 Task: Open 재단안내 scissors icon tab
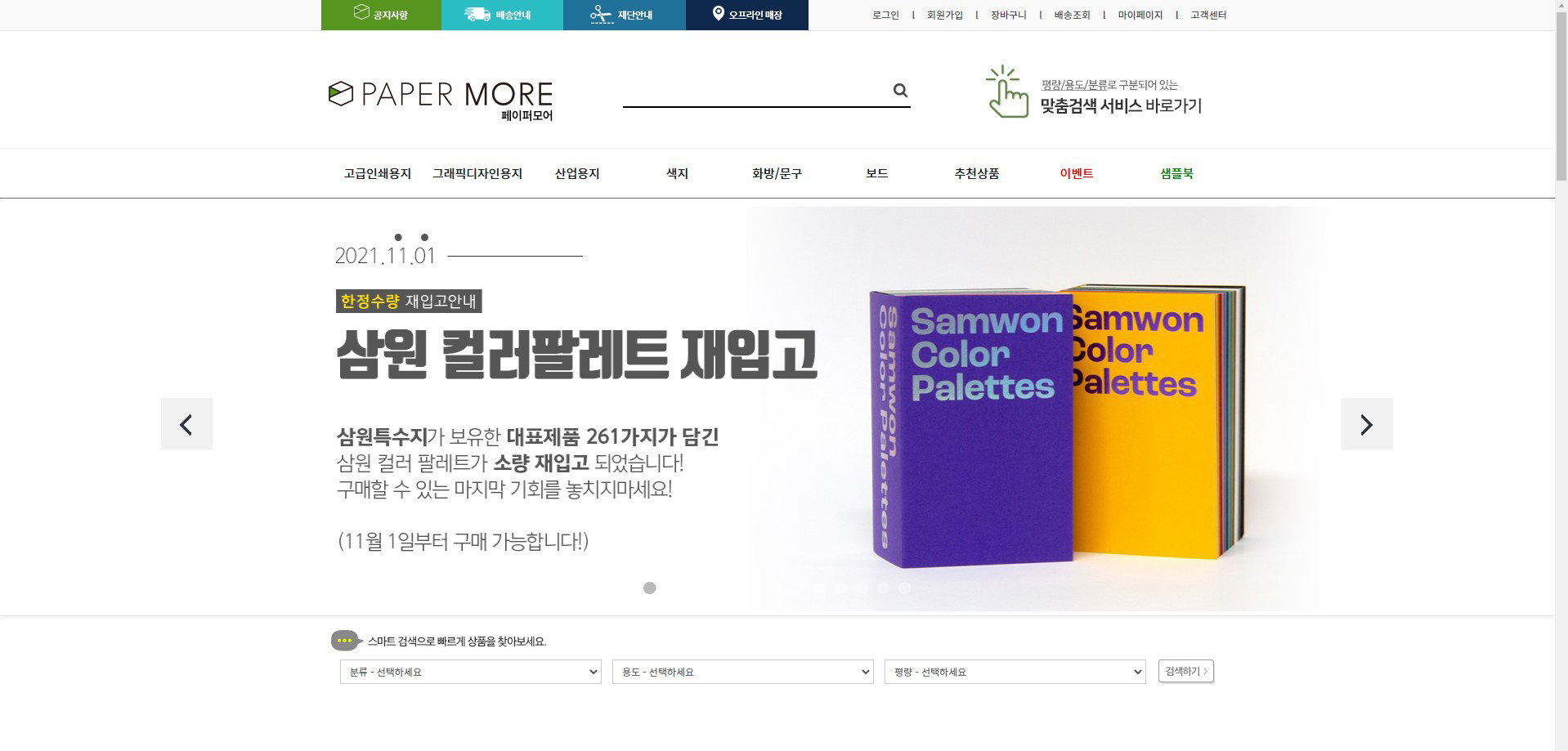pos(625,15)
